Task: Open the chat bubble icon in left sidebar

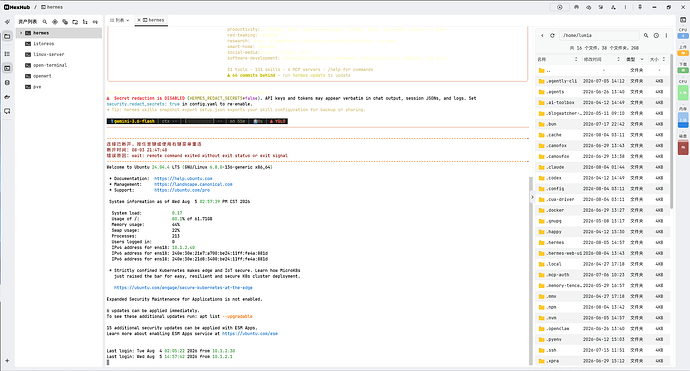Action: coord(7,111)
